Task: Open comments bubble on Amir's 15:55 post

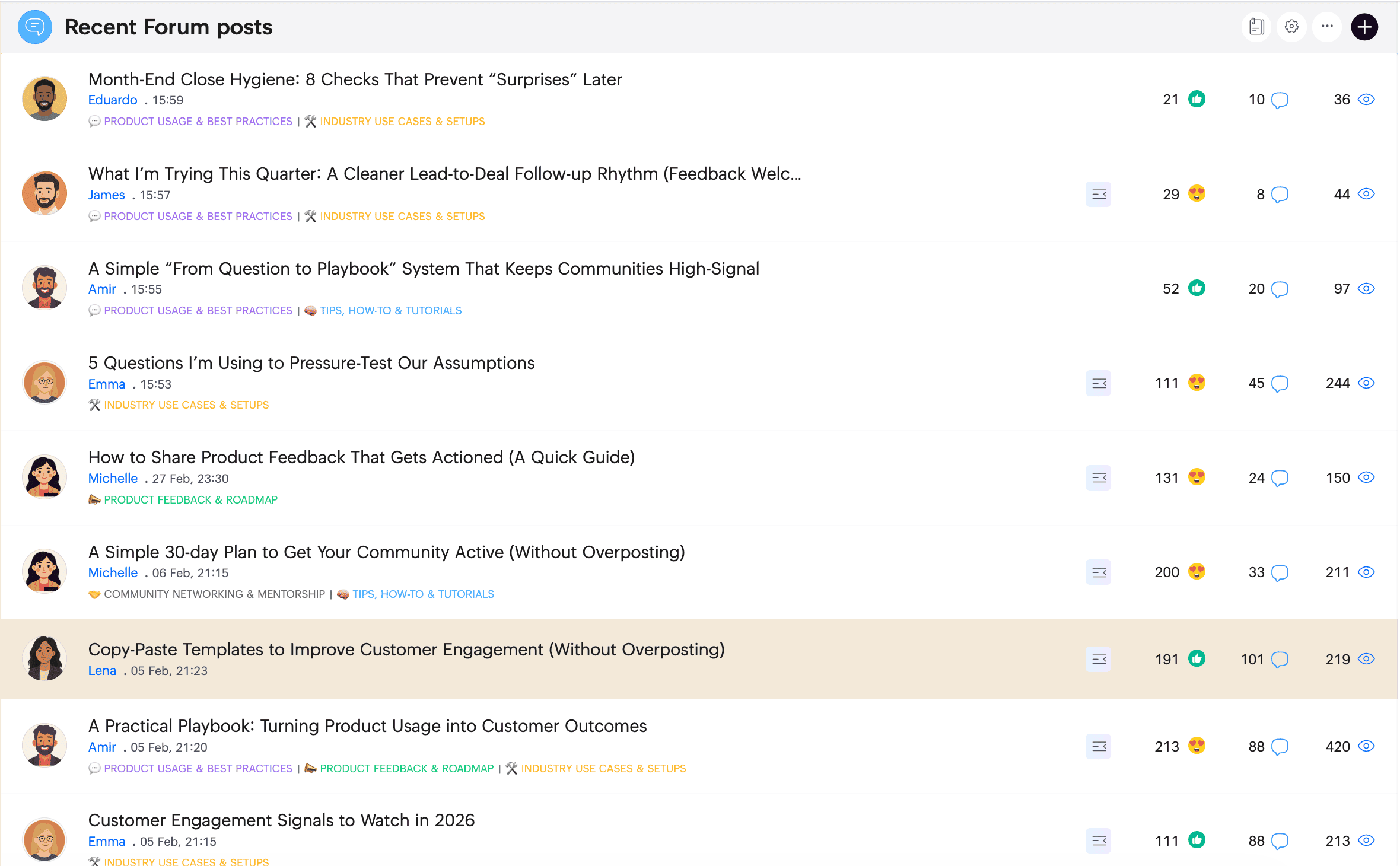Action: (1280, 289)
